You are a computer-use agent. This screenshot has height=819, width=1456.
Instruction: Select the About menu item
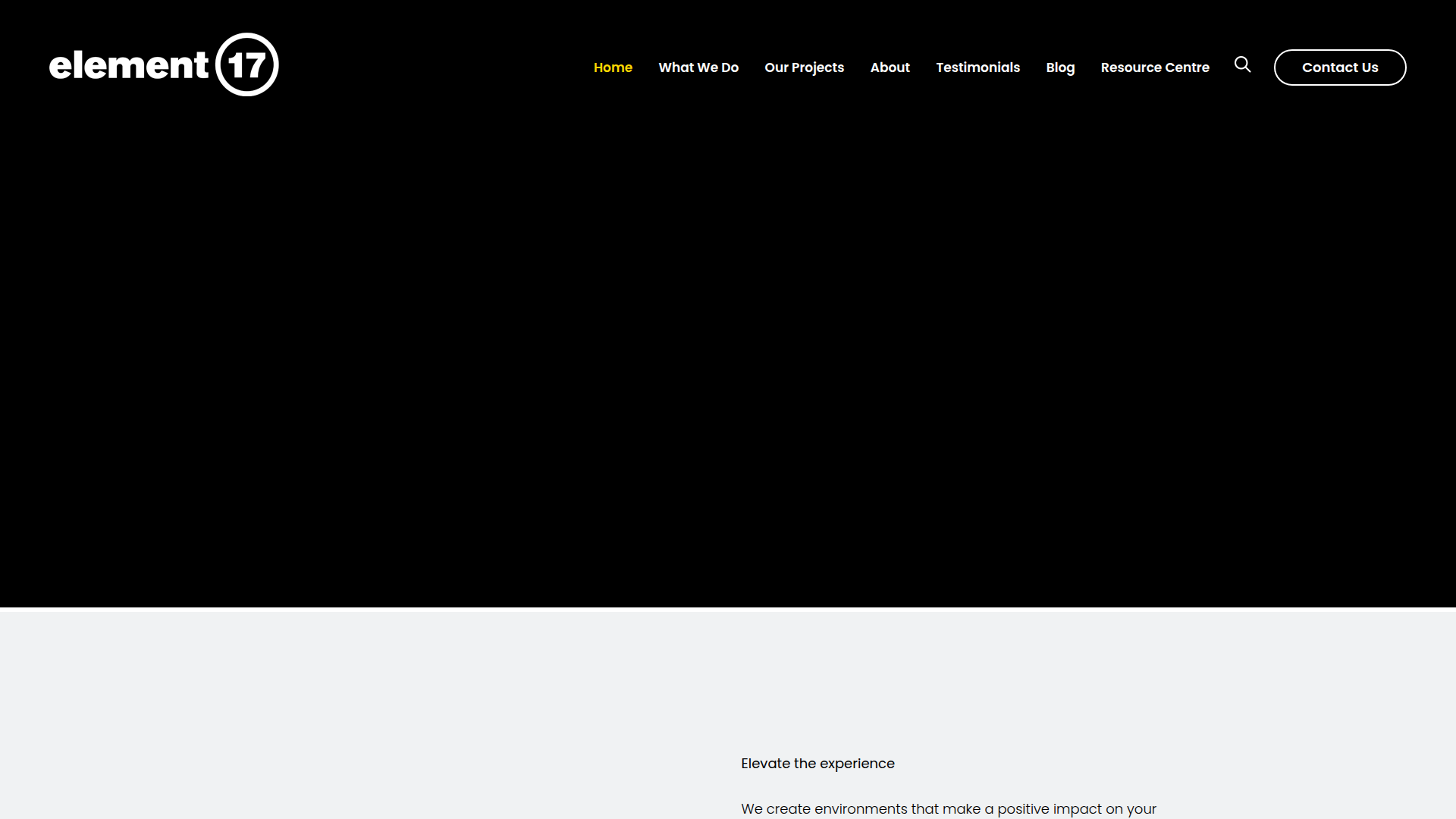point(890,67)
